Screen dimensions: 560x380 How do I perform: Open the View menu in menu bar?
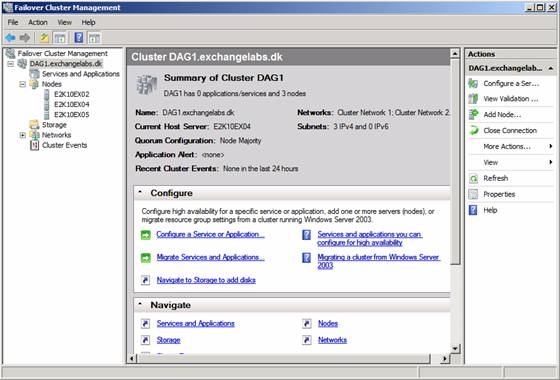click(x=65, y=22)
